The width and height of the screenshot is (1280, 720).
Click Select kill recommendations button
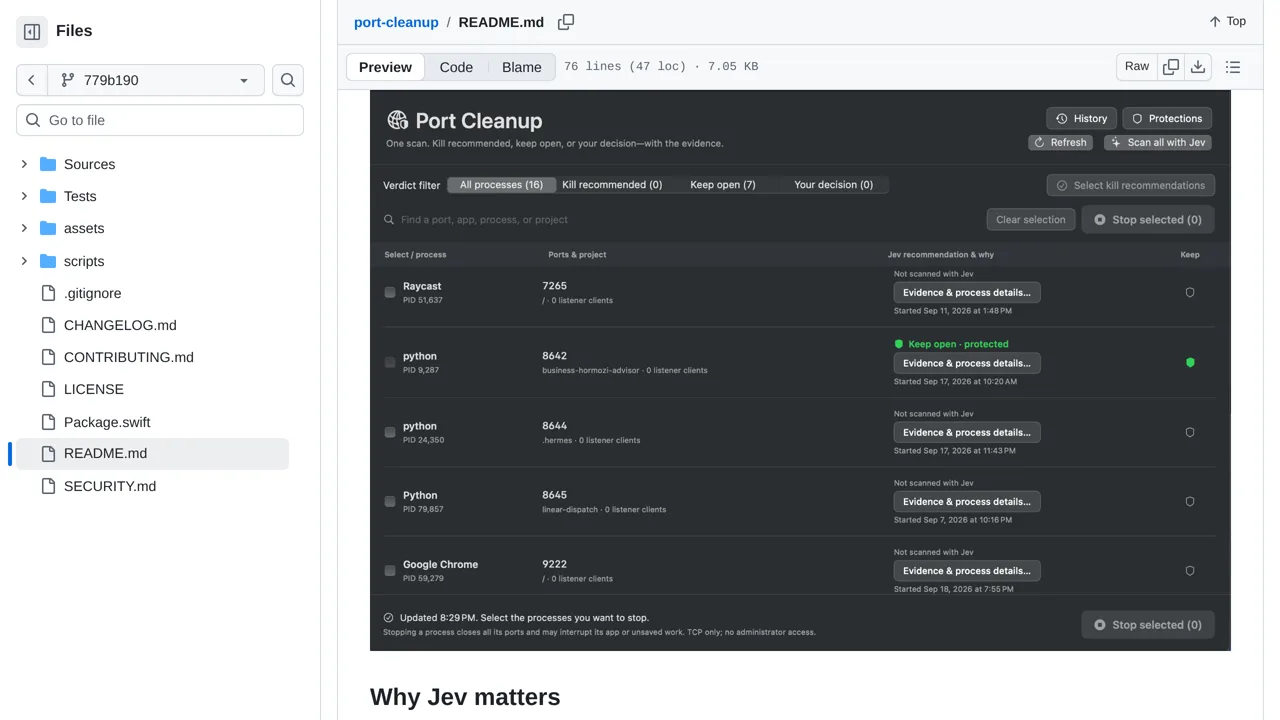(x=1131, y=185)
